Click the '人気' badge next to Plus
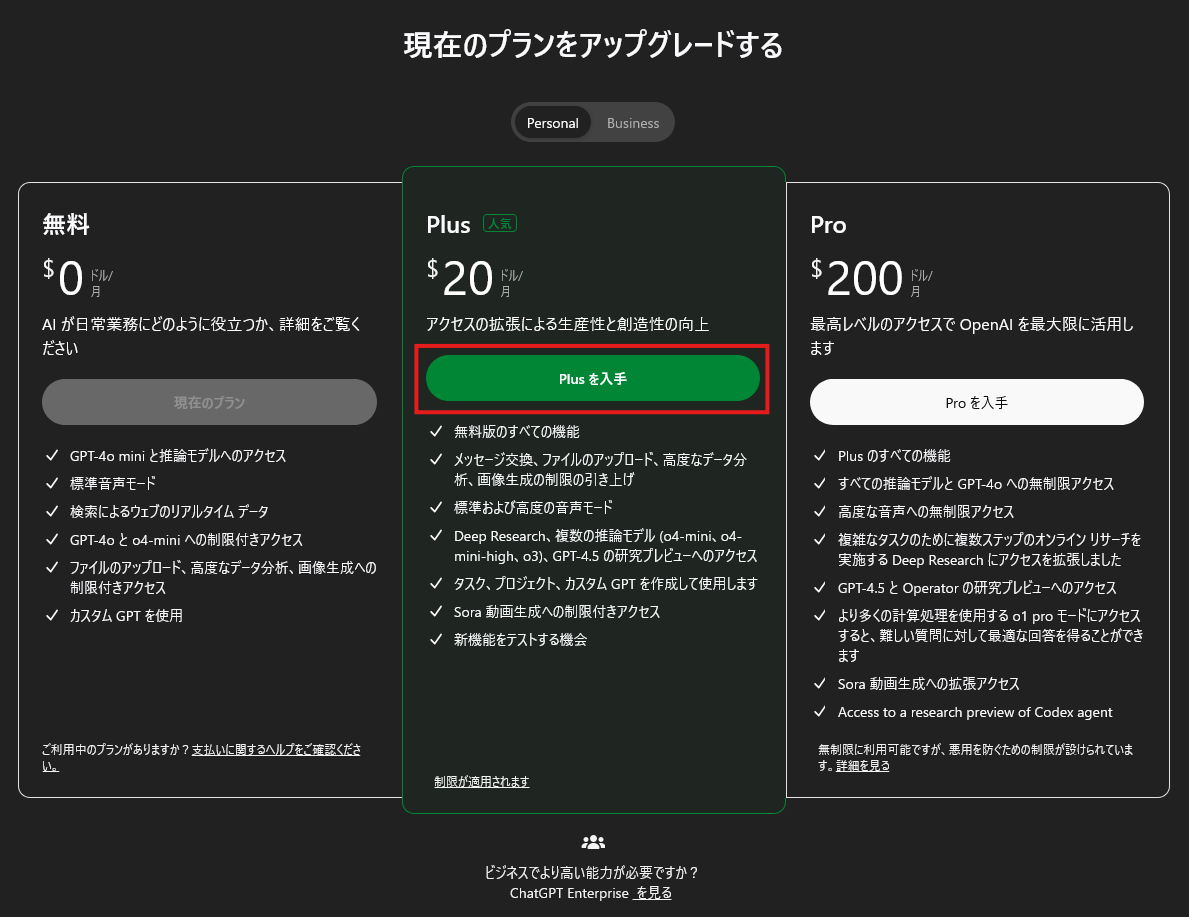This screenshot has width=1189, height=917. tap(500, 224)
